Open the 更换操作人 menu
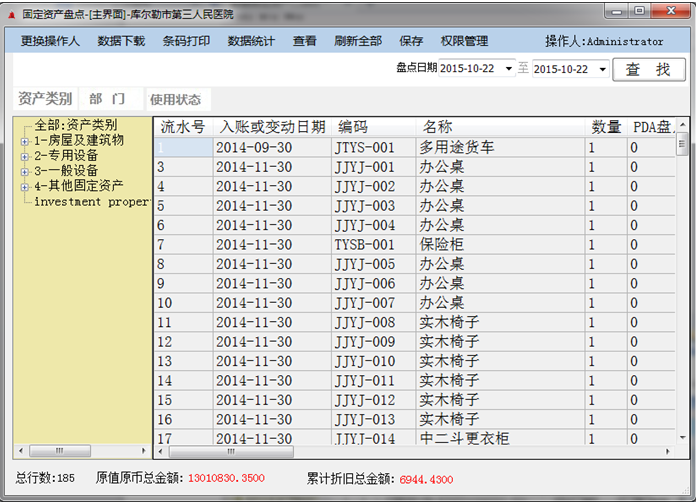The height and width of the screenshot is (502, 696). [50, 41]
